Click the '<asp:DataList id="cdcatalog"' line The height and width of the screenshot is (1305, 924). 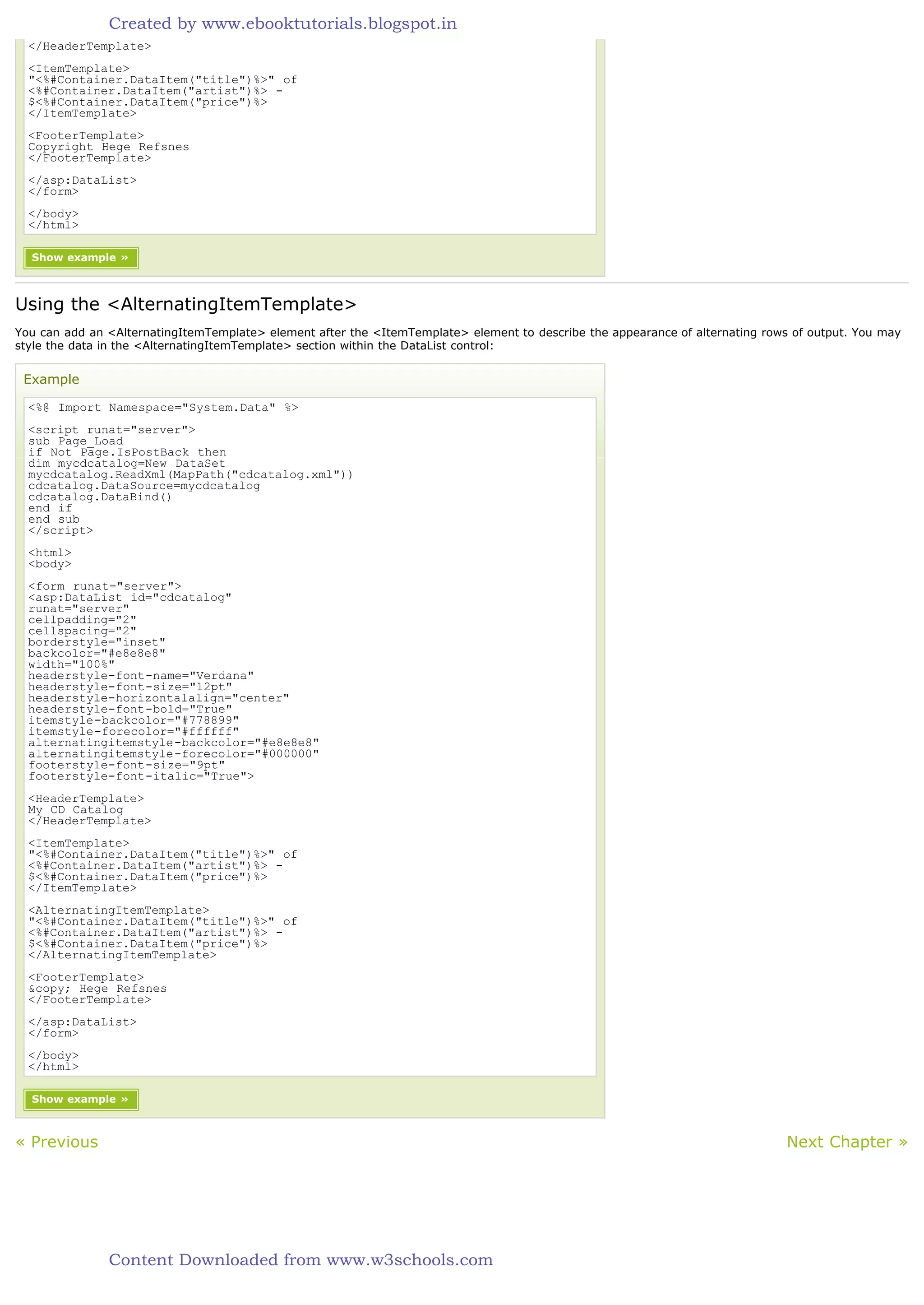coord(130,598)
